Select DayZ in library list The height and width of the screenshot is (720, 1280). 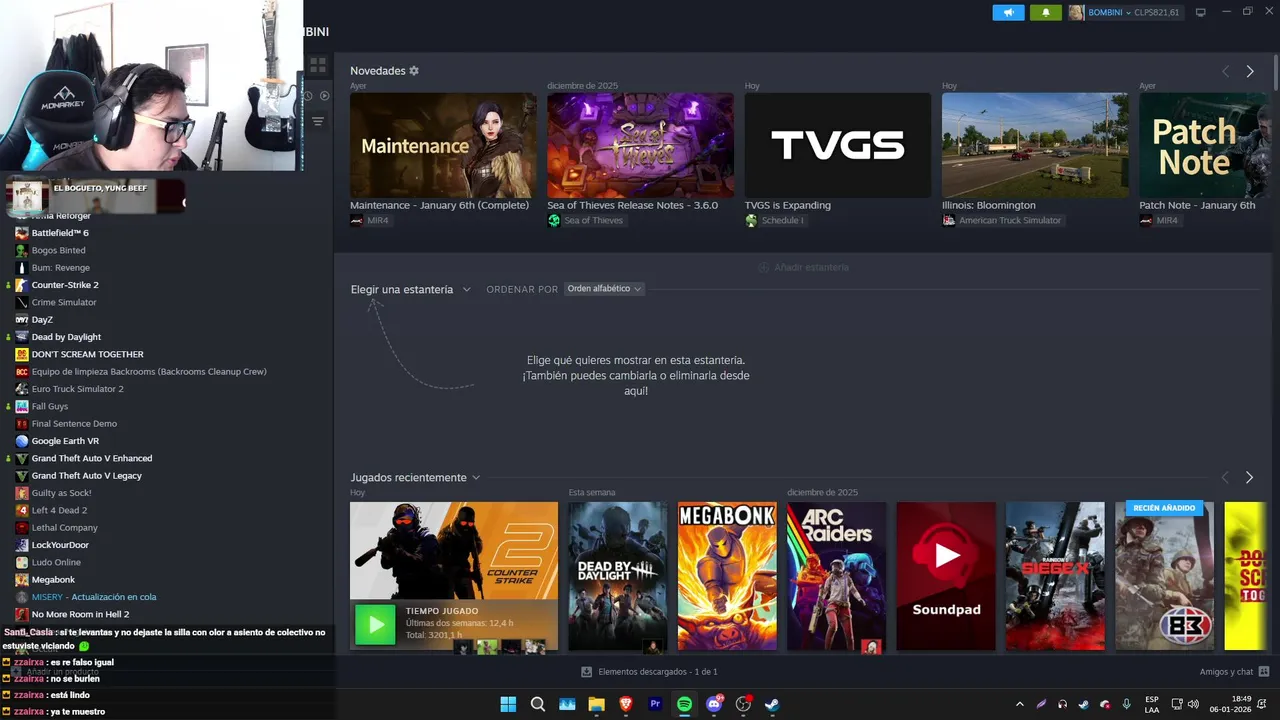click(42, 320)
